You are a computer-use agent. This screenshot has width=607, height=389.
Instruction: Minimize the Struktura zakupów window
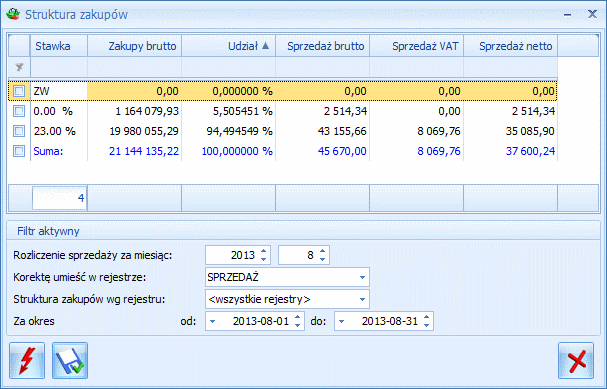tap(568, 15)
